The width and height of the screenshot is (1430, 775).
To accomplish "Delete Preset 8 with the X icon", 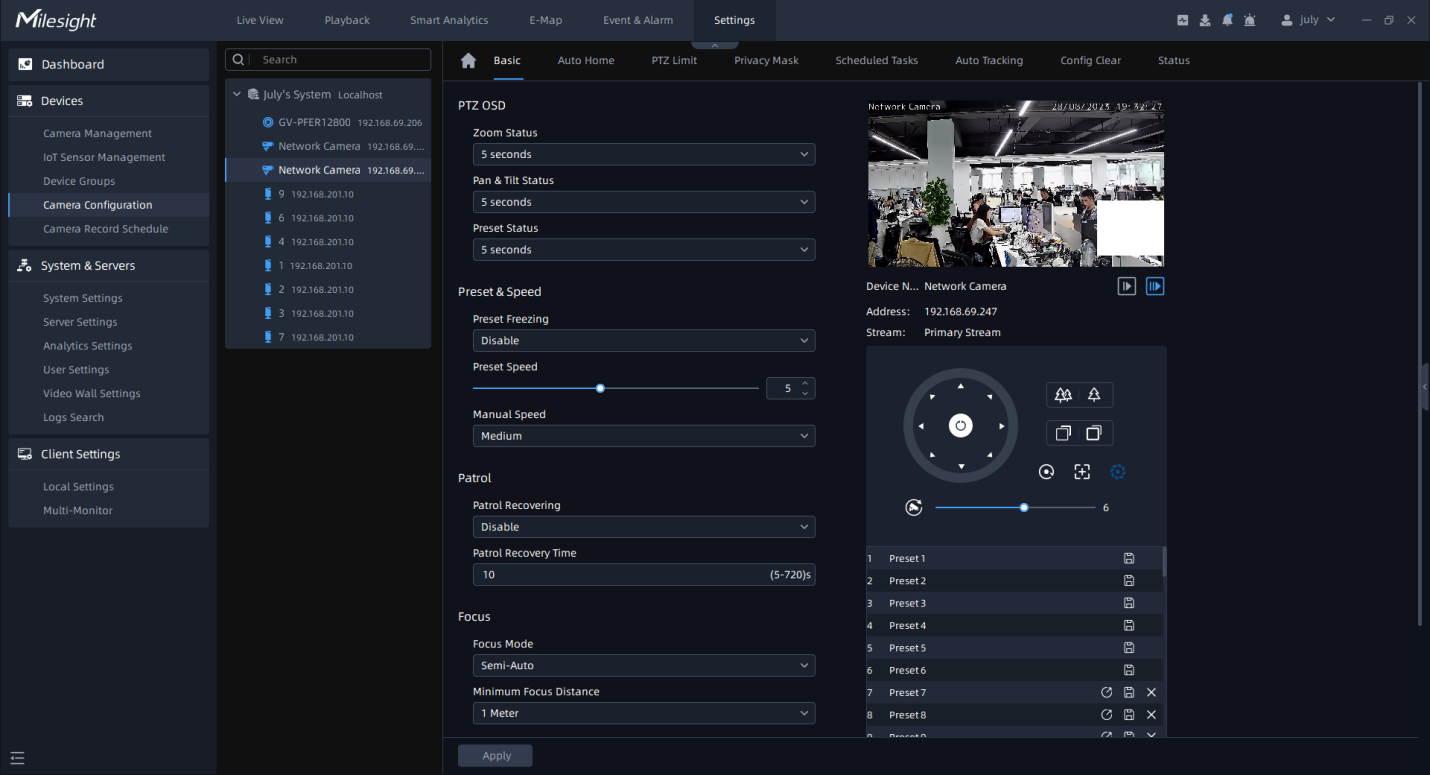I will coord(1151,715).
